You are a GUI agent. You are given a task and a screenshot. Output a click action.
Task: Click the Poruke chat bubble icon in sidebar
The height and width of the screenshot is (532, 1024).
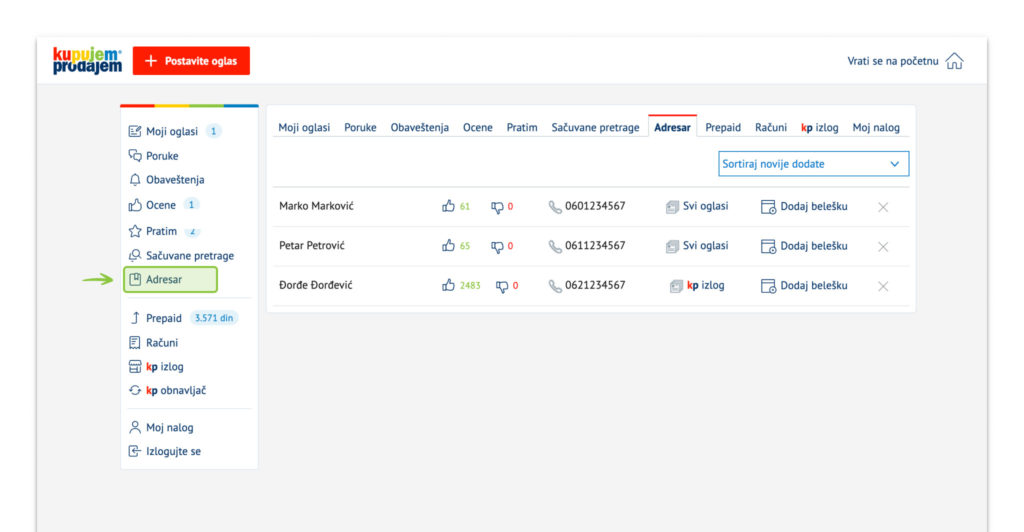point(135,155)
